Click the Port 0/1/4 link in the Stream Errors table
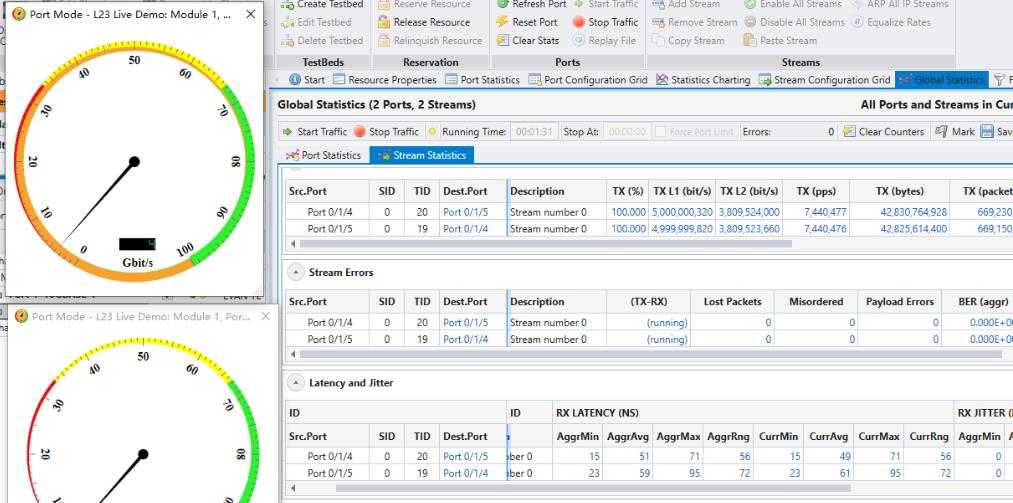The height and width of the screenshot is (503, 1013). pos(465,339)
